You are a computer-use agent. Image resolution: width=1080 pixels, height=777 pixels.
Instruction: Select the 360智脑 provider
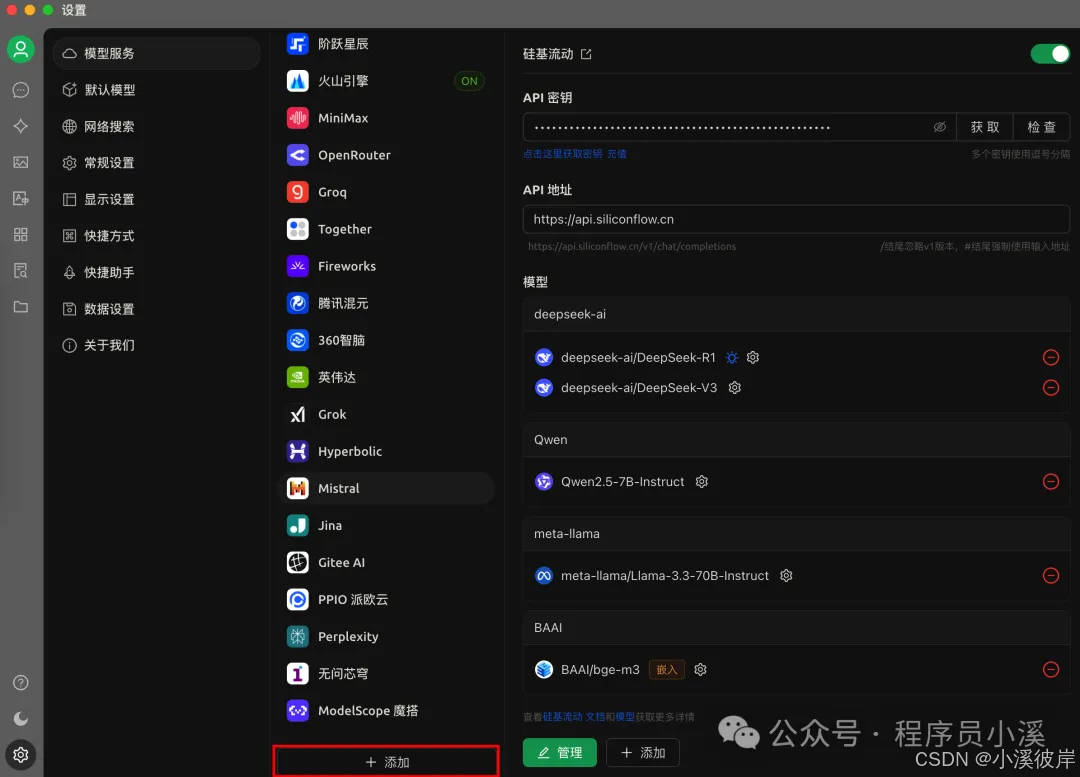click(x=386, y=340)
